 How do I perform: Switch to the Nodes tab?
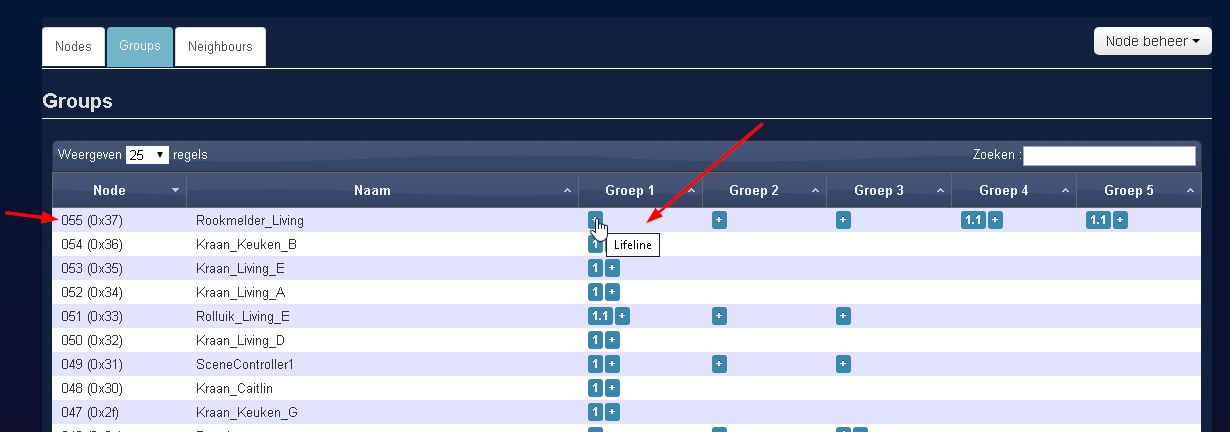coord(73,47)
